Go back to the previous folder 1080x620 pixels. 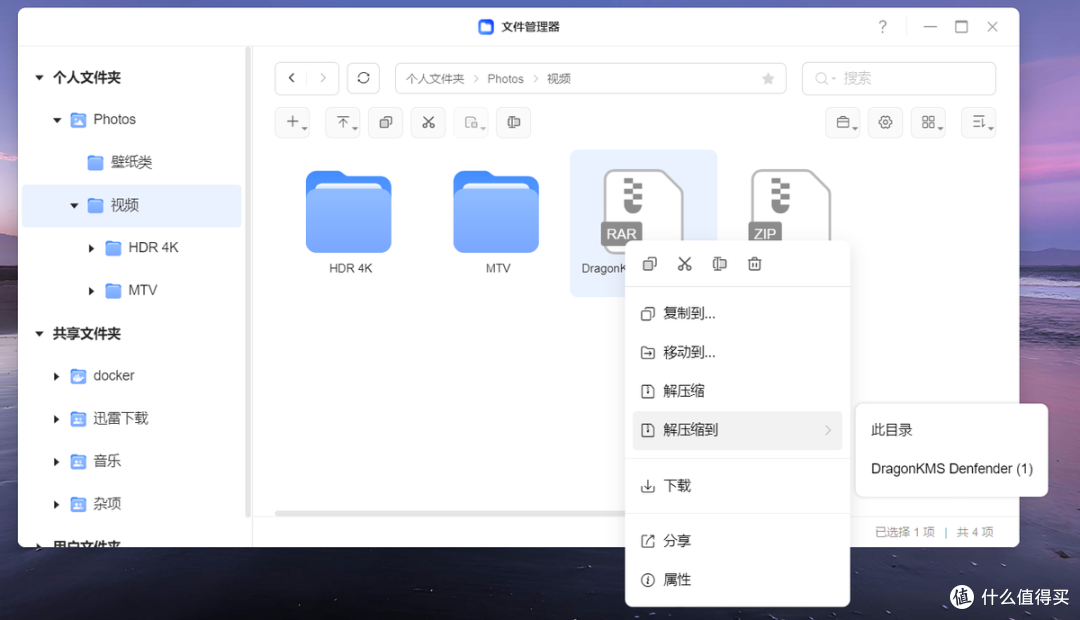(x=291, y=79)
